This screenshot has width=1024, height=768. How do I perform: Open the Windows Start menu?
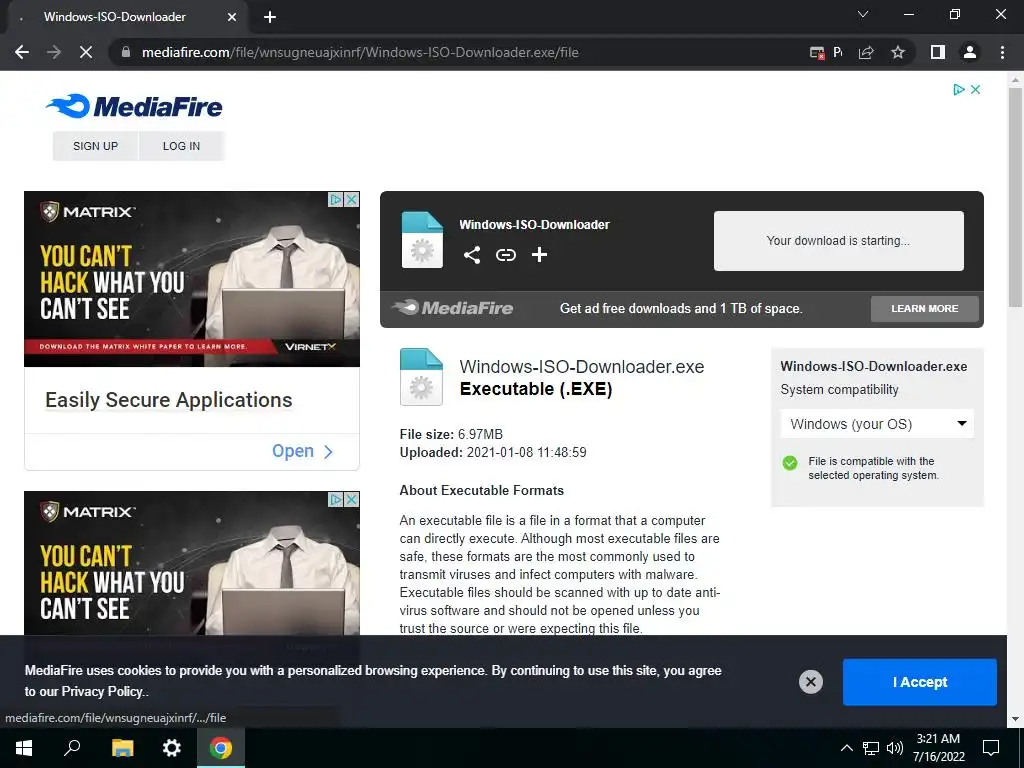point(24,748)
